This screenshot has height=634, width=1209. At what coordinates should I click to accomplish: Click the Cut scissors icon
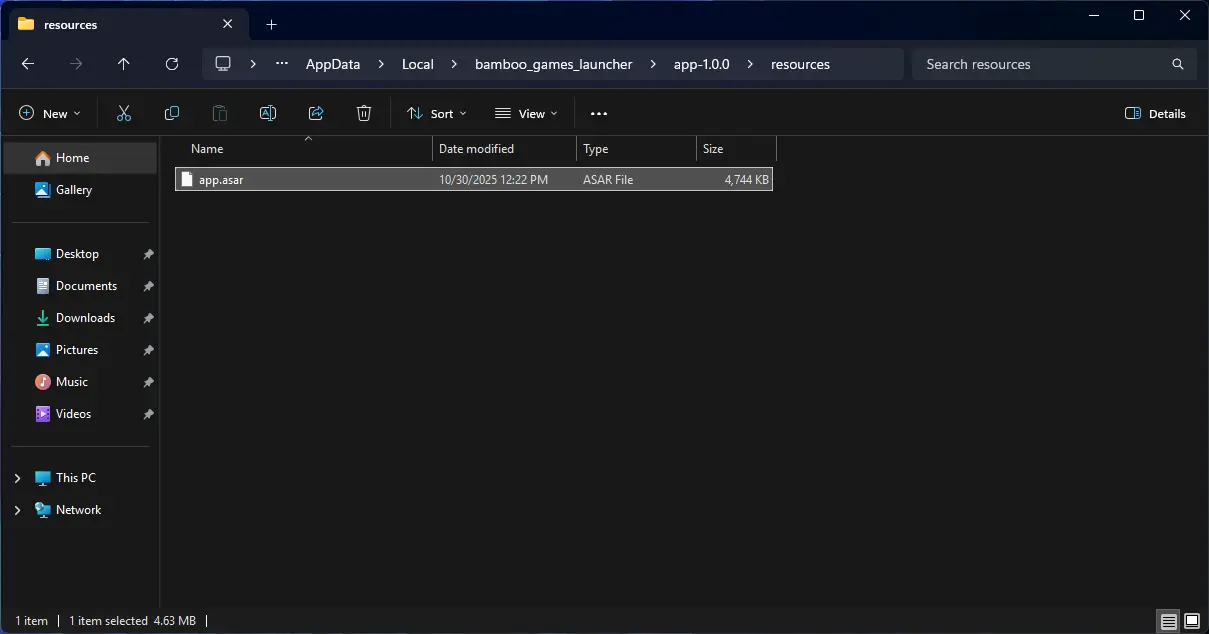(124, 114)
